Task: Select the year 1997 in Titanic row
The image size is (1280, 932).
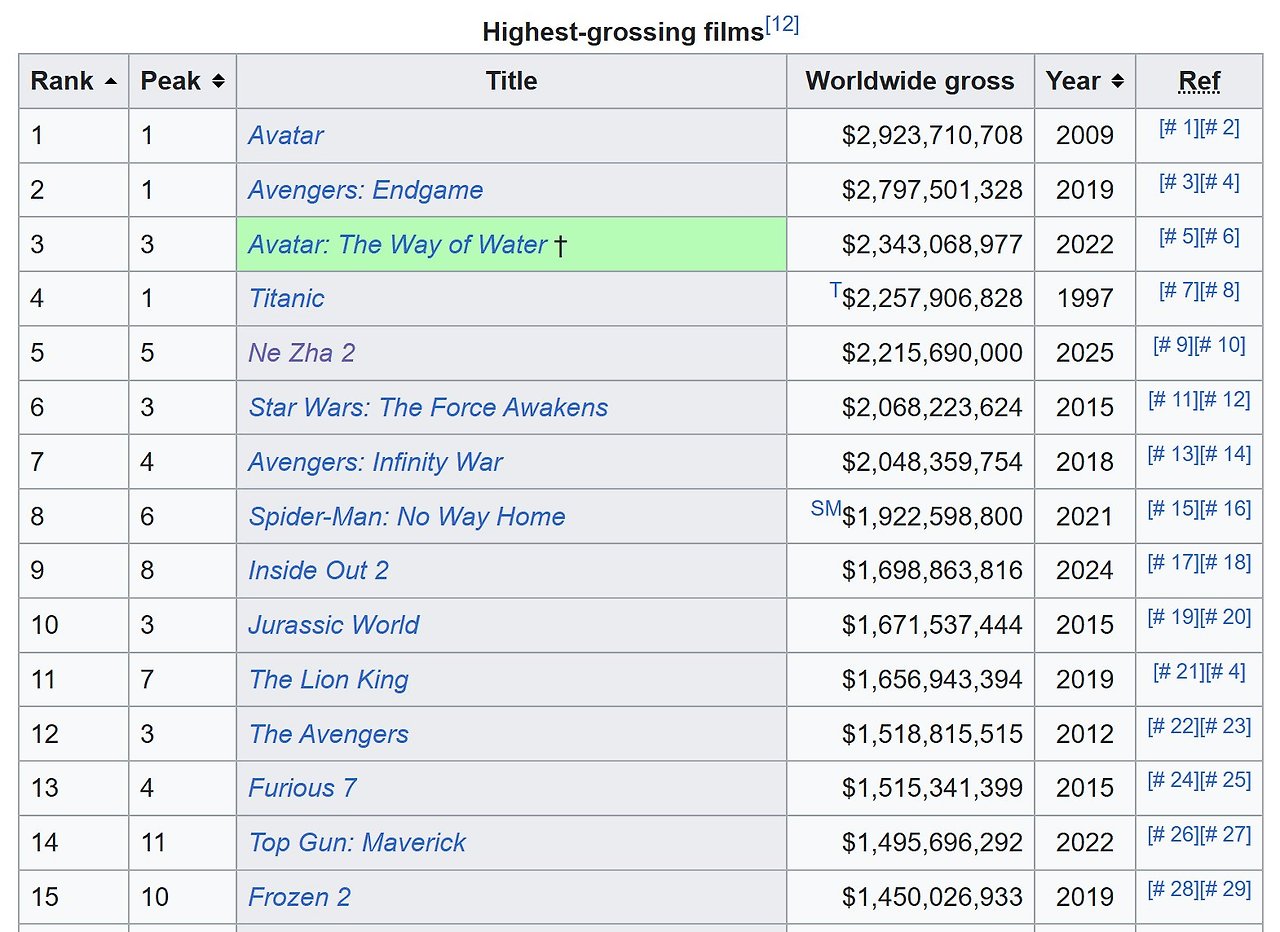Action: [x=1085, y=298]
